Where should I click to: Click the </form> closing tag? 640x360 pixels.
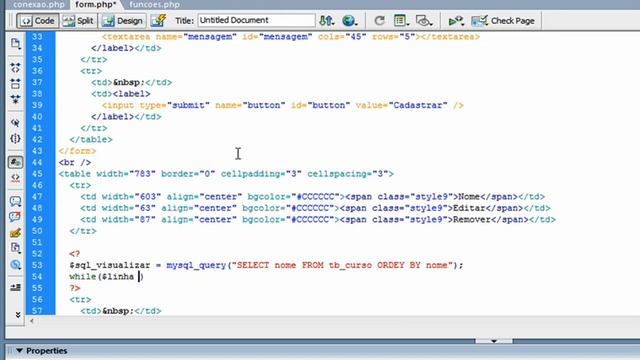pyautogui.click(x=77, y=151)
